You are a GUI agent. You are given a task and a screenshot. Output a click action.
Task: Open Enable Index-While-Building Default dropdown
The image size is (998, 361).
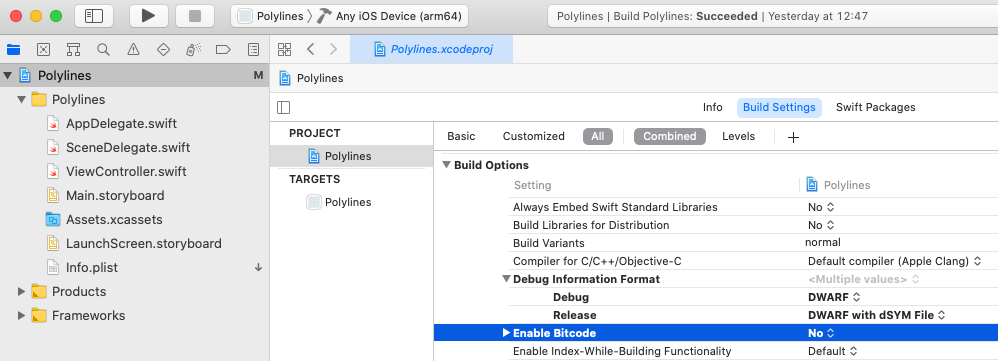(833, 351)
